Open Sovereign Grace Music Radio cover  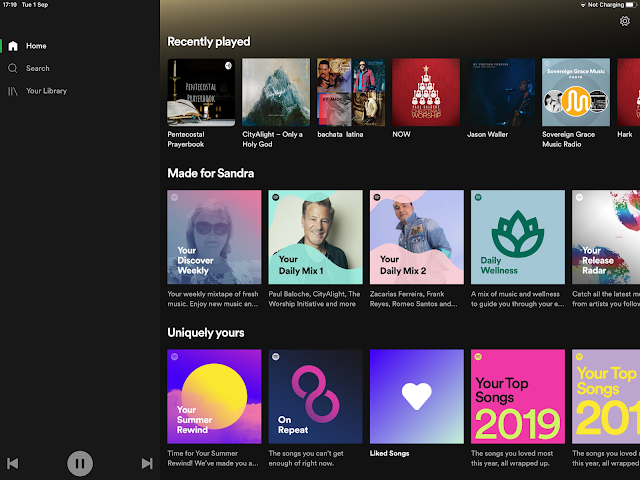click(576, 92)
